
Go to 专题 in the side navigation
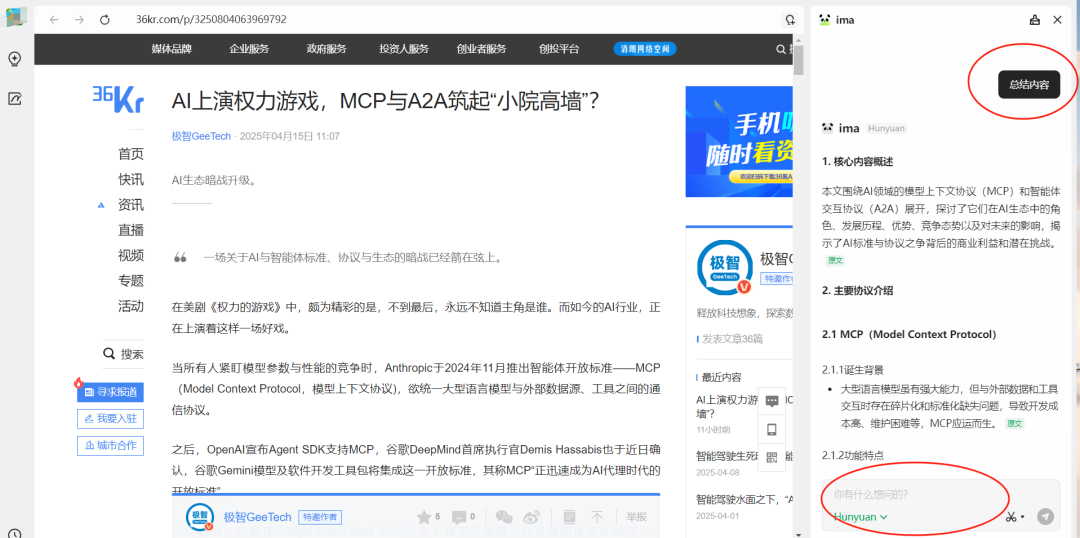[x=131, y=280]
